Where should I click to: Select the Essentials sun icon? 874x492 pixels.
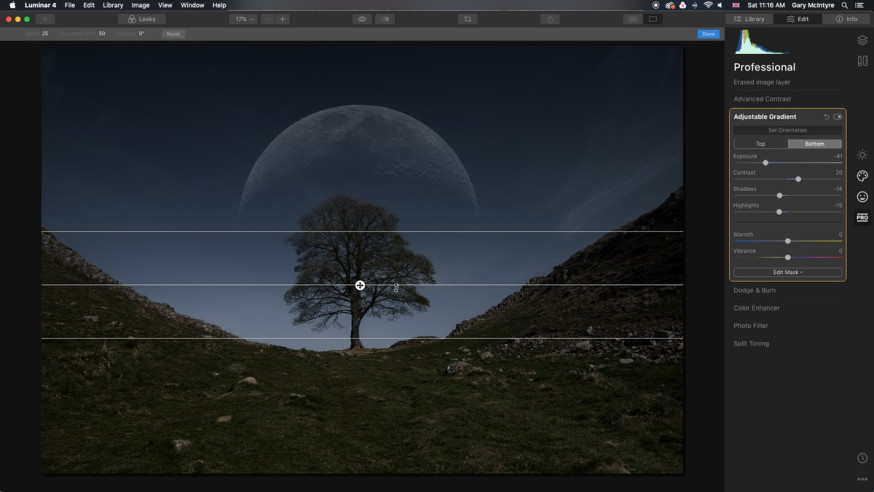tap(862, 155)
